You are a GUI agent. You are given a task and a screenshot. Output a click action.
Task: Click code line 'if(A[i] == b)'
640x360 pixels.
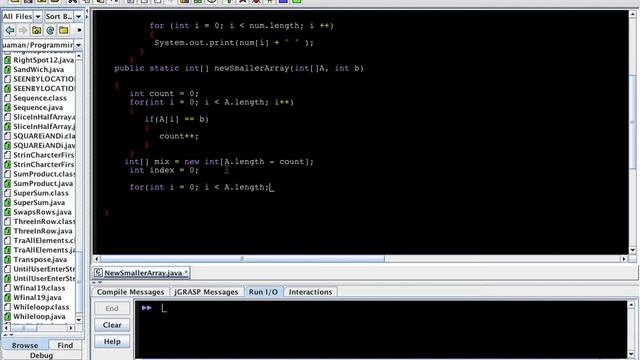(x=176, y=119)
